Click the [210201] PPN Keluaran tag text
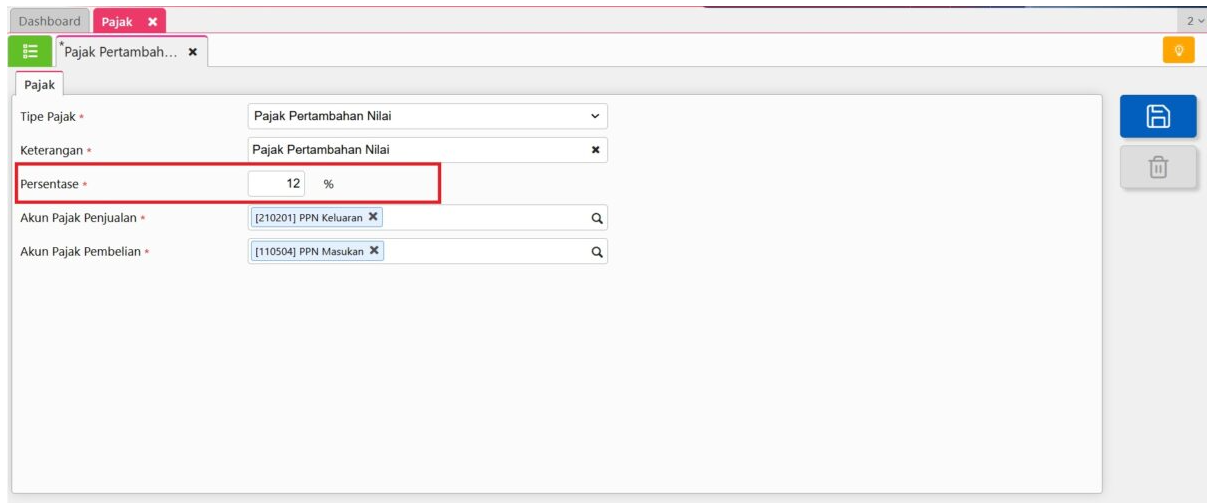The height and width of the screenshot is (503, 1219). pos(309,217)
